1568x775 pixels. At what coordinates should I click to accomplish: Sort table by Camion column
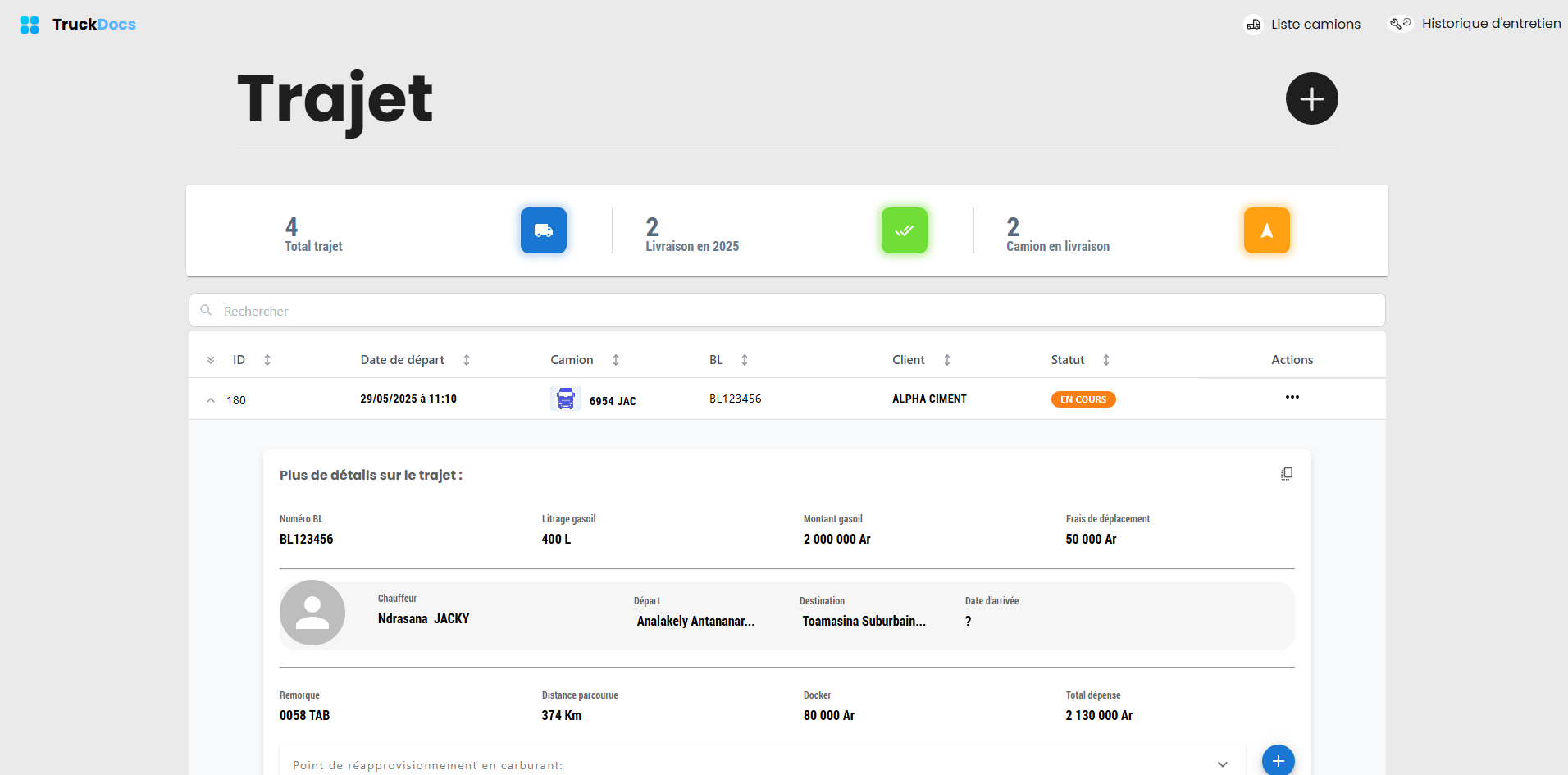pos(616,360)
